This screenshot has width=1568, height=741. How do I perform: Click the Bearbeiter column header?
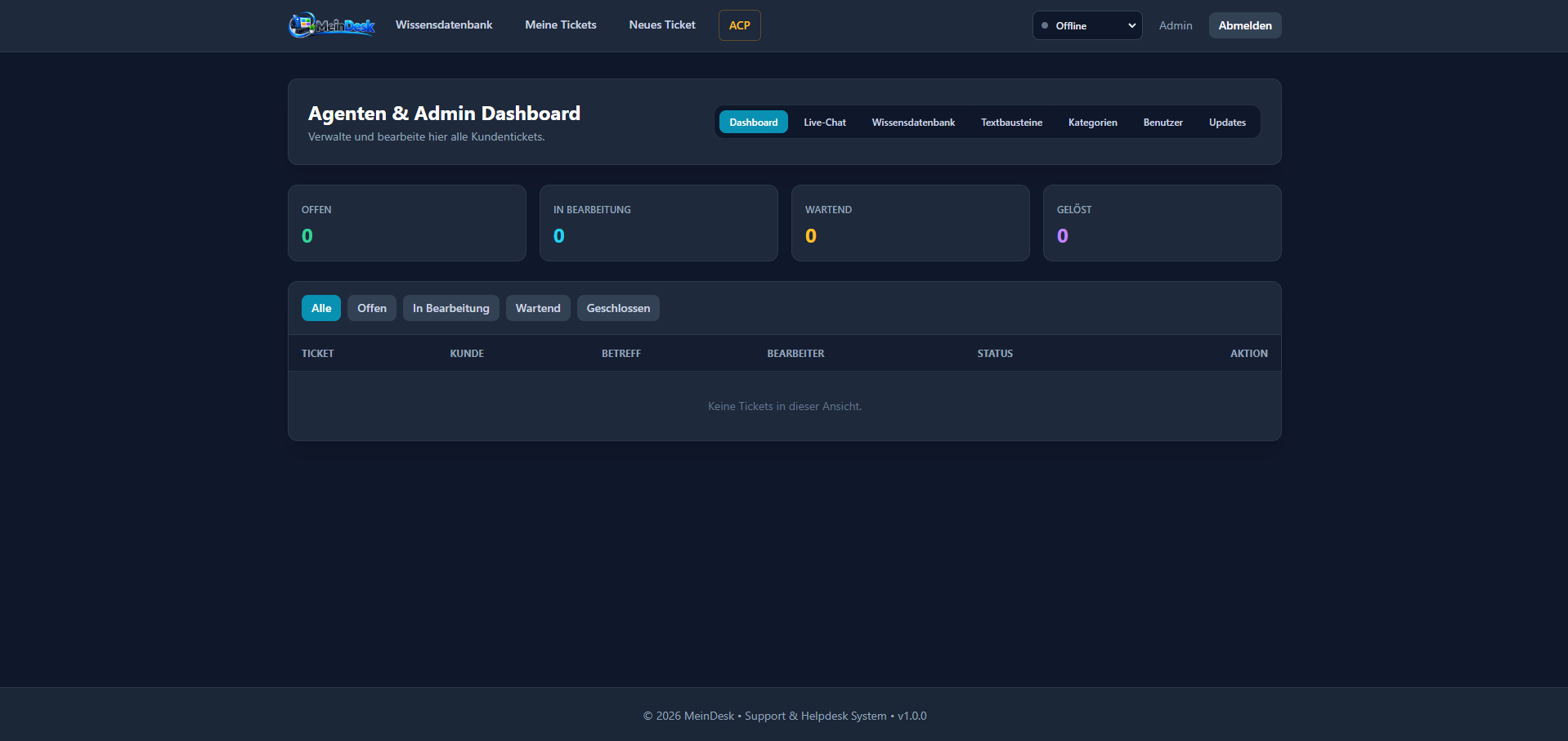click(x=795, y=354)
